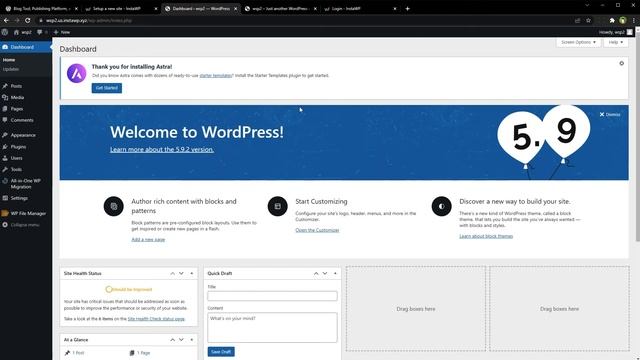Click the blocks and patterns circle icon

113,207
